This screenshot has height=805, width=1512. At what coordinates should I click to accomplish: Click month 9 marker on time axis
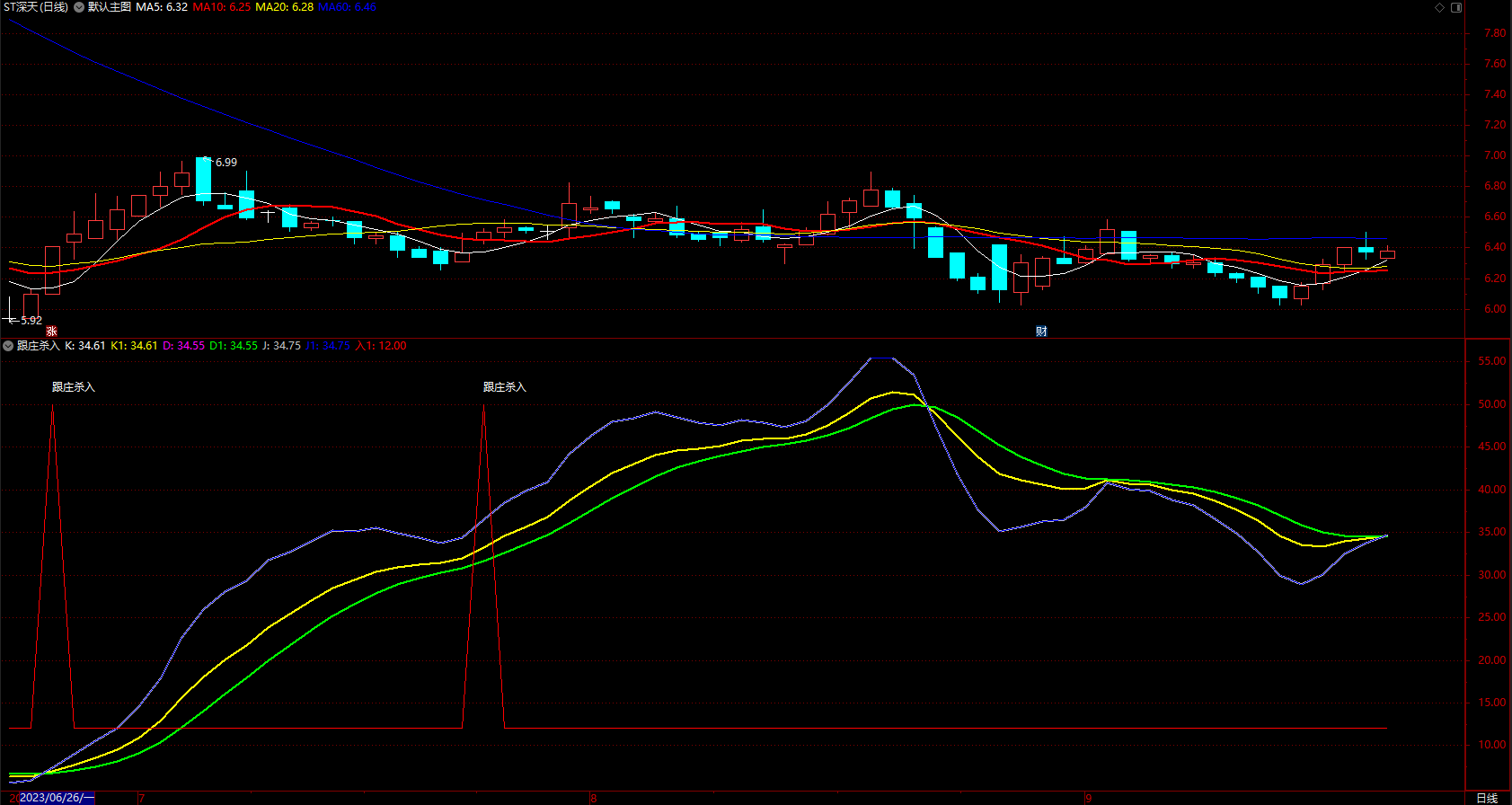pos(1088,798)
